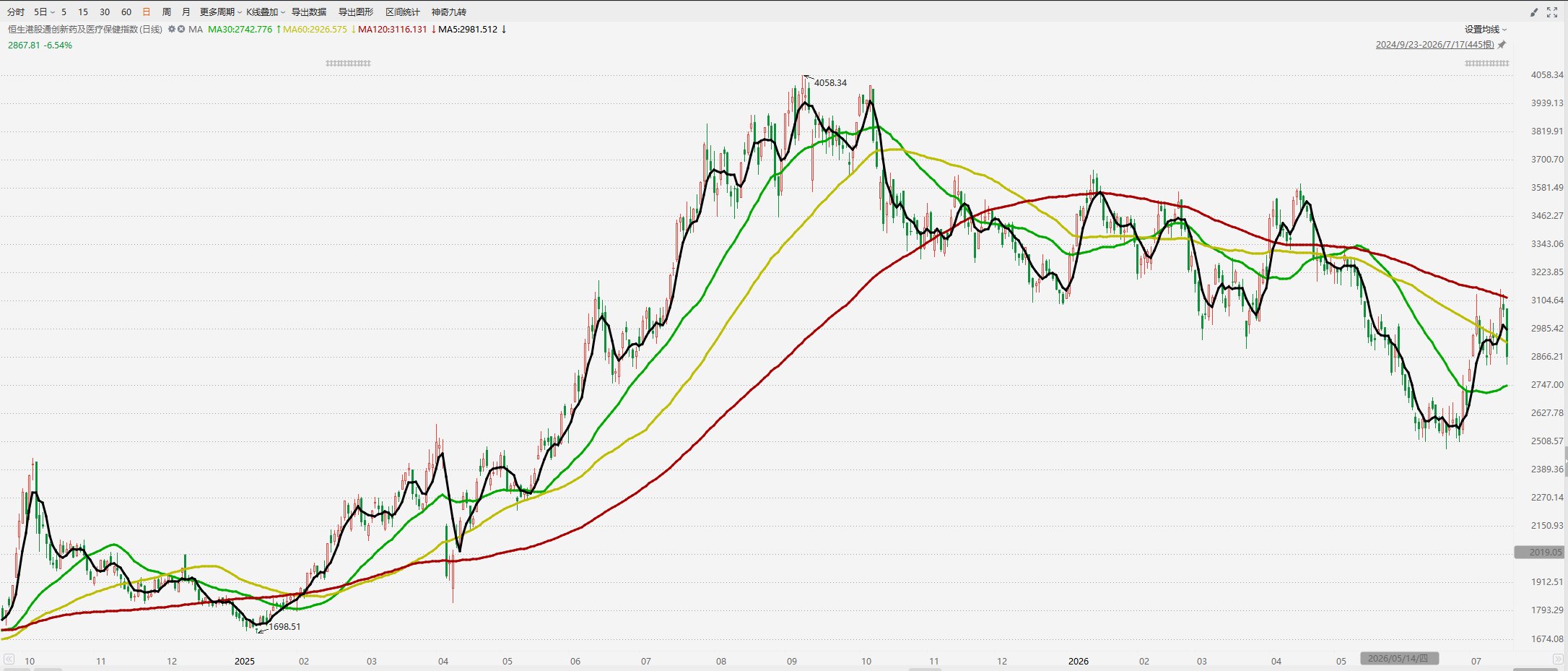The height and width of the screenshot is (671, 1568).
Task: Enter fullscreen chart mode
Action: [1552, 12]
